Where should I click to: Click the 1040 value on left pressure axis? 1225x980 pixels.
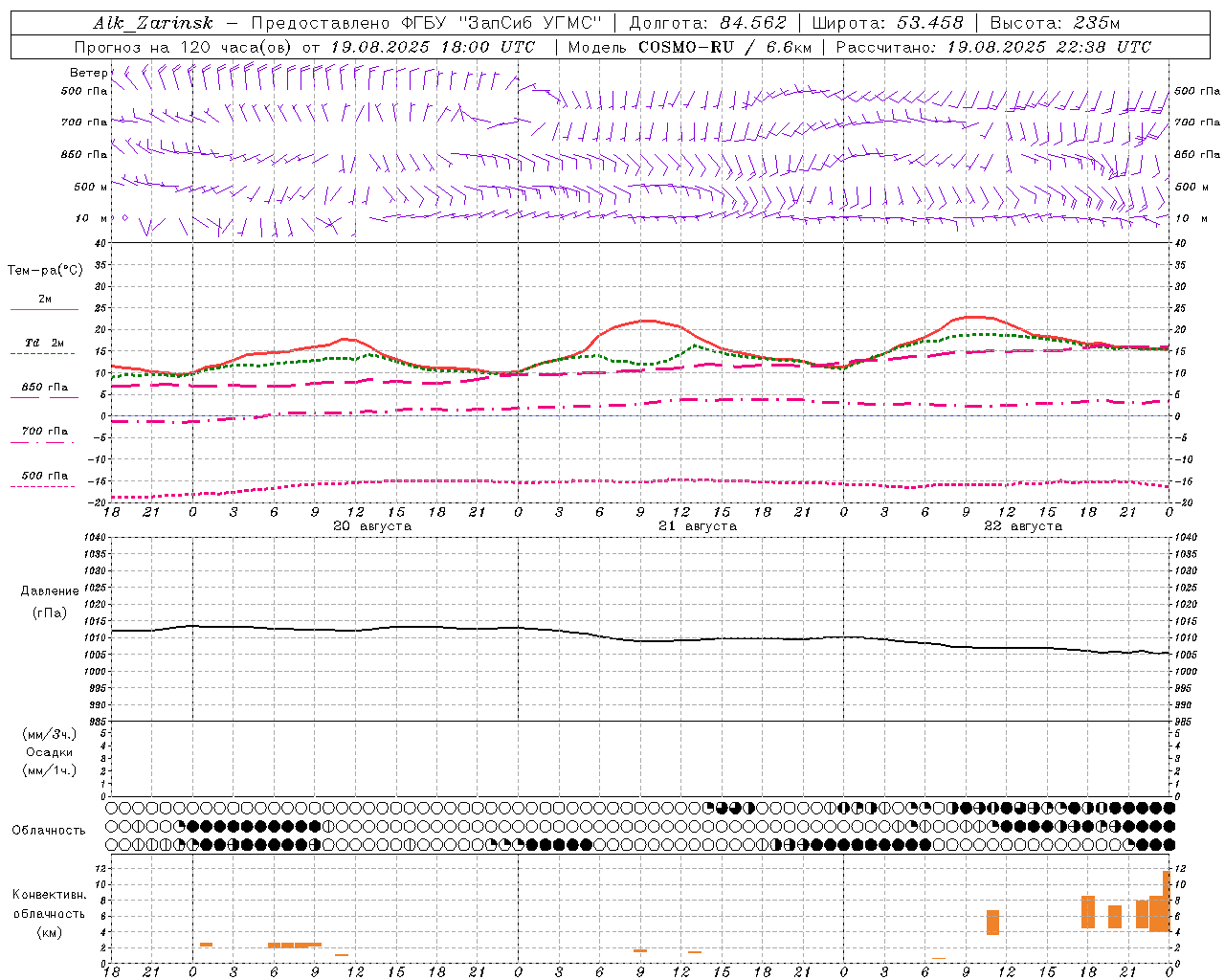(97, 538)
